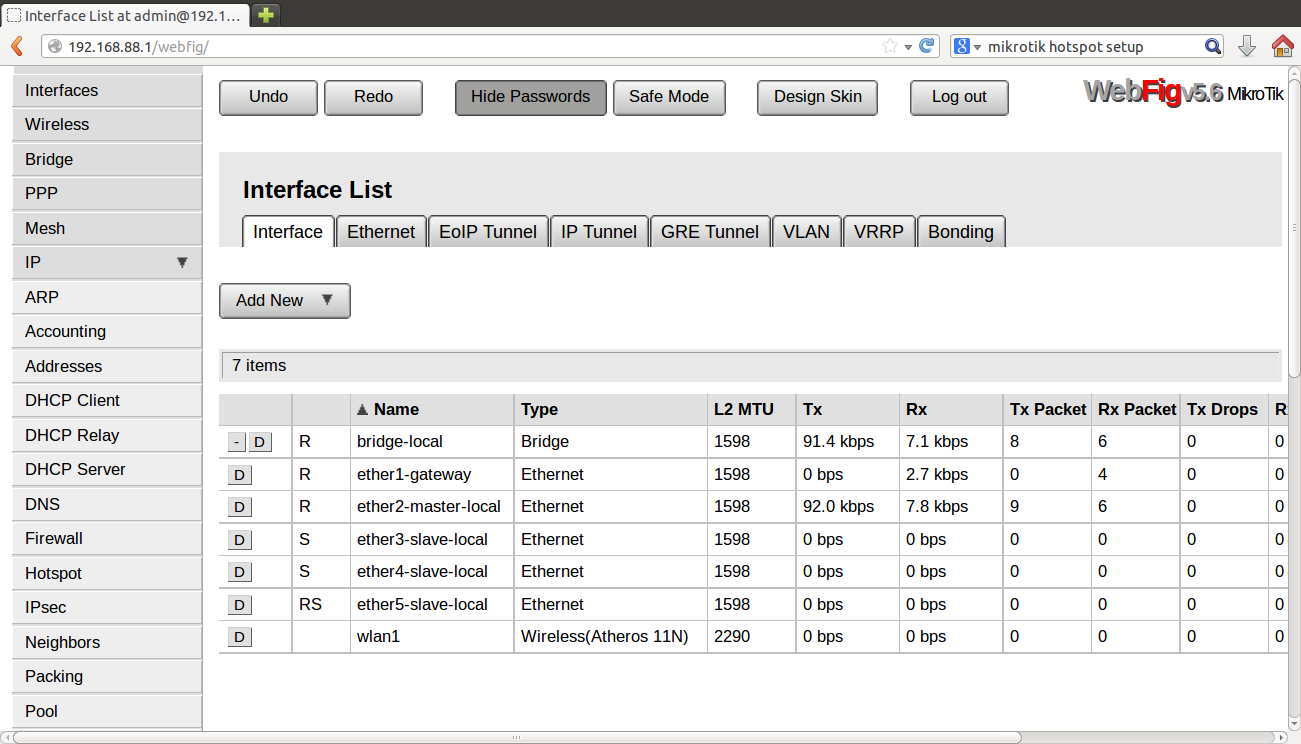Image resolution: width=1301 pixels, height=744 pixels.
Task: Disable ether1-gateway using its D button
Action: point(239,475)
